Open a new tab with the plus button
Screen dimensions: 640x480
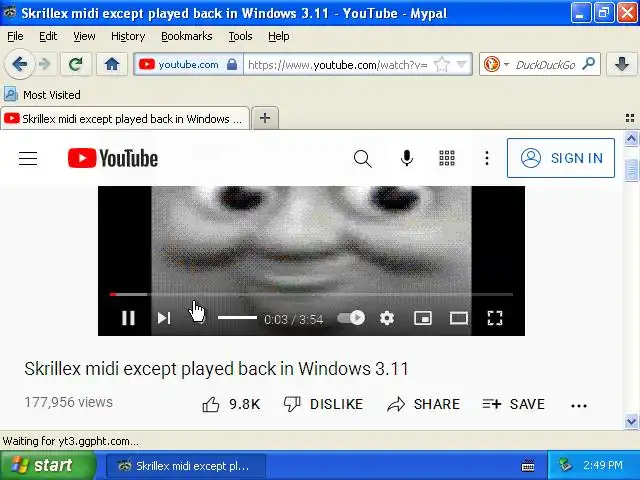tap(265, 118)
